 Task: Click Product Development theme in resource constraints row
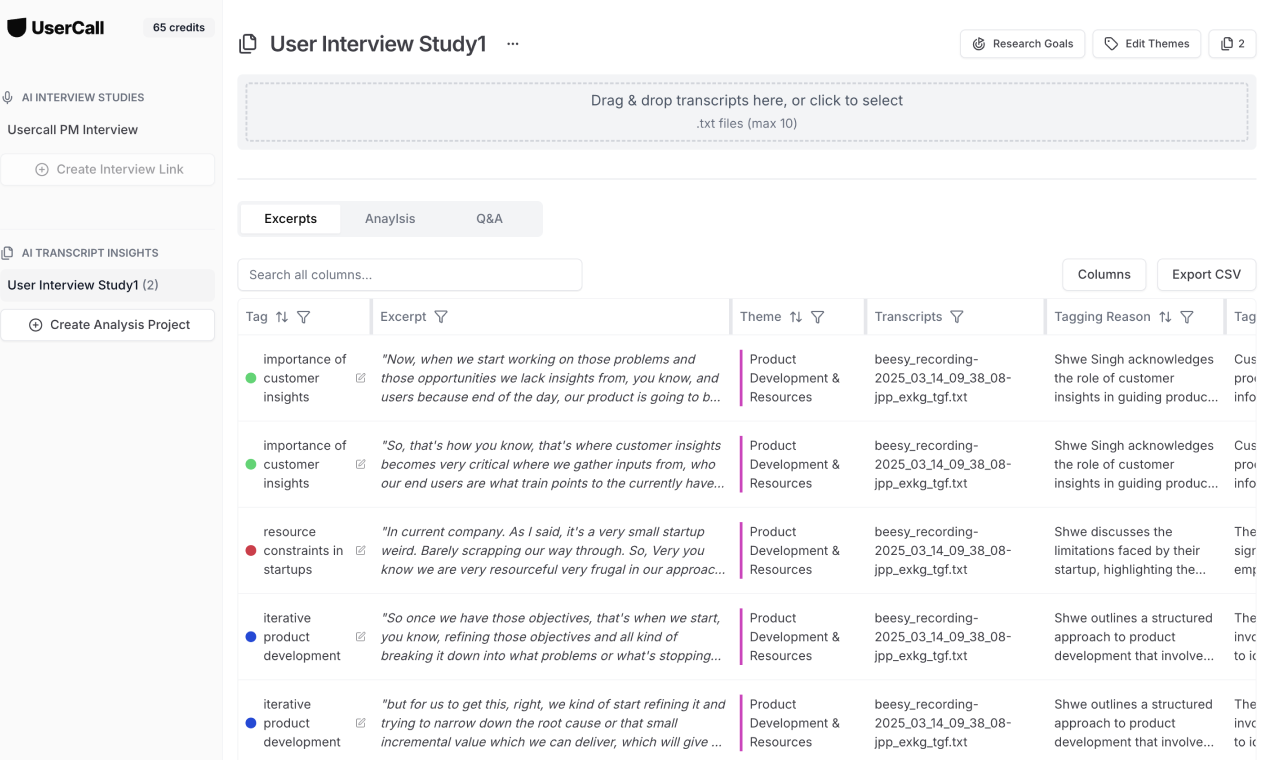point(795,551)
